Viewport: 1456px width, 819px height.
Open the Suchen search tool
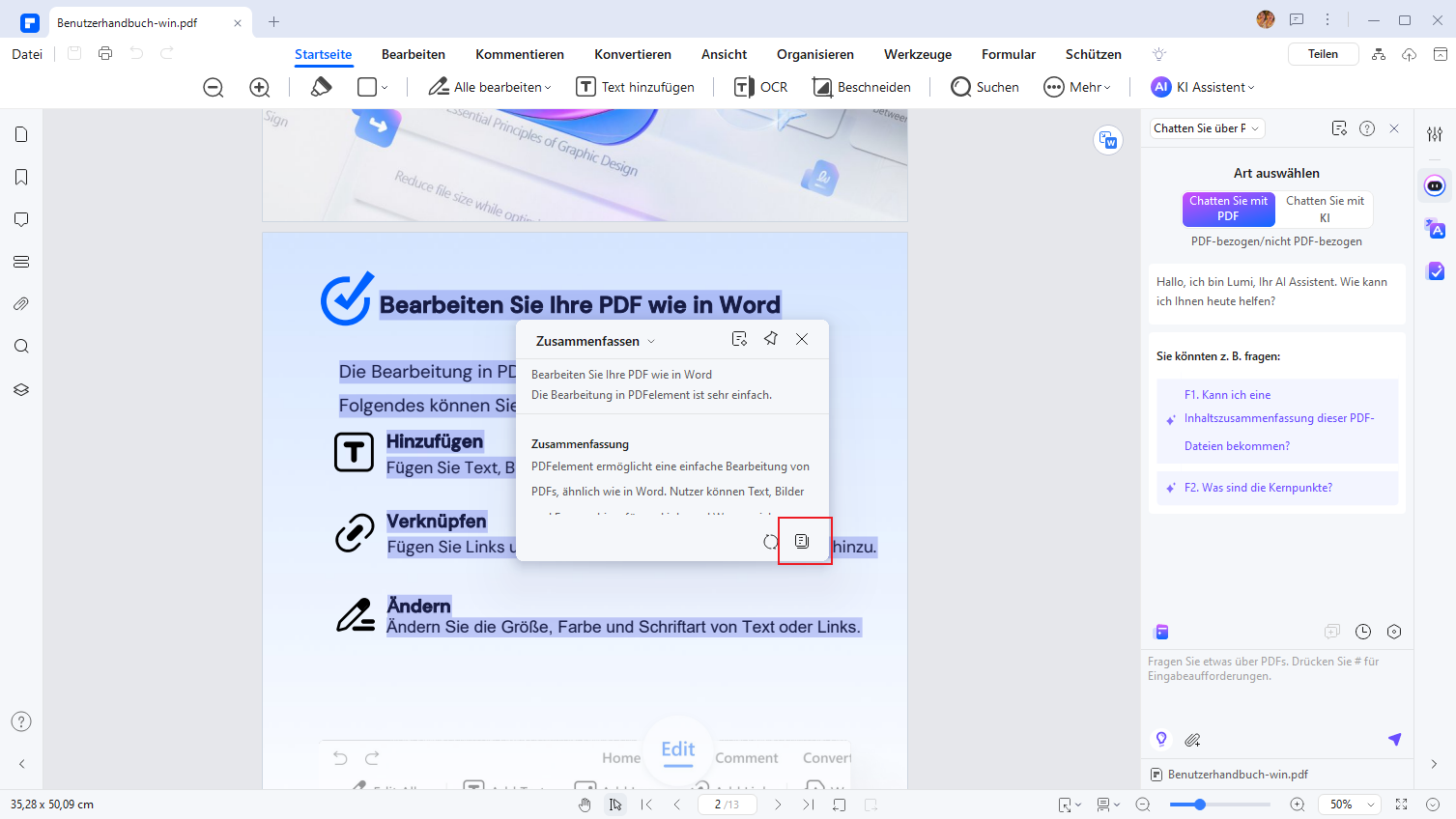[985, 87]
